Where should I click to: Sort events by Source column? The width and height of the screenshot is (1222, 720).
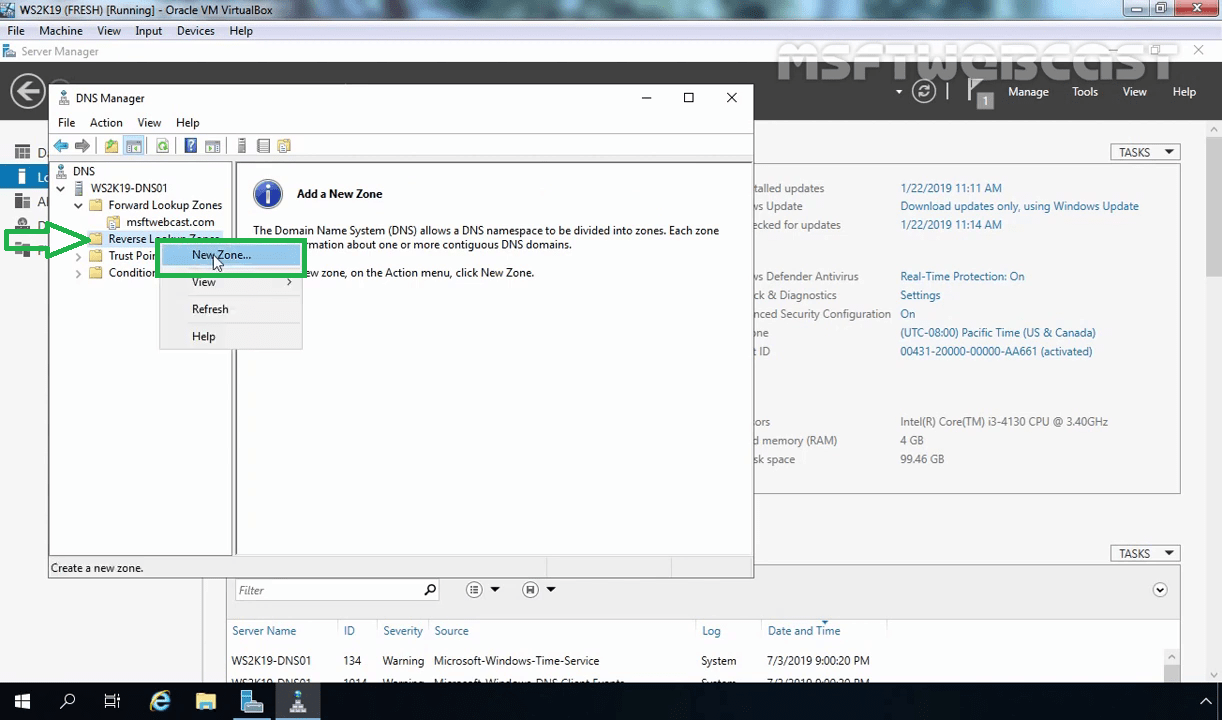451,631
